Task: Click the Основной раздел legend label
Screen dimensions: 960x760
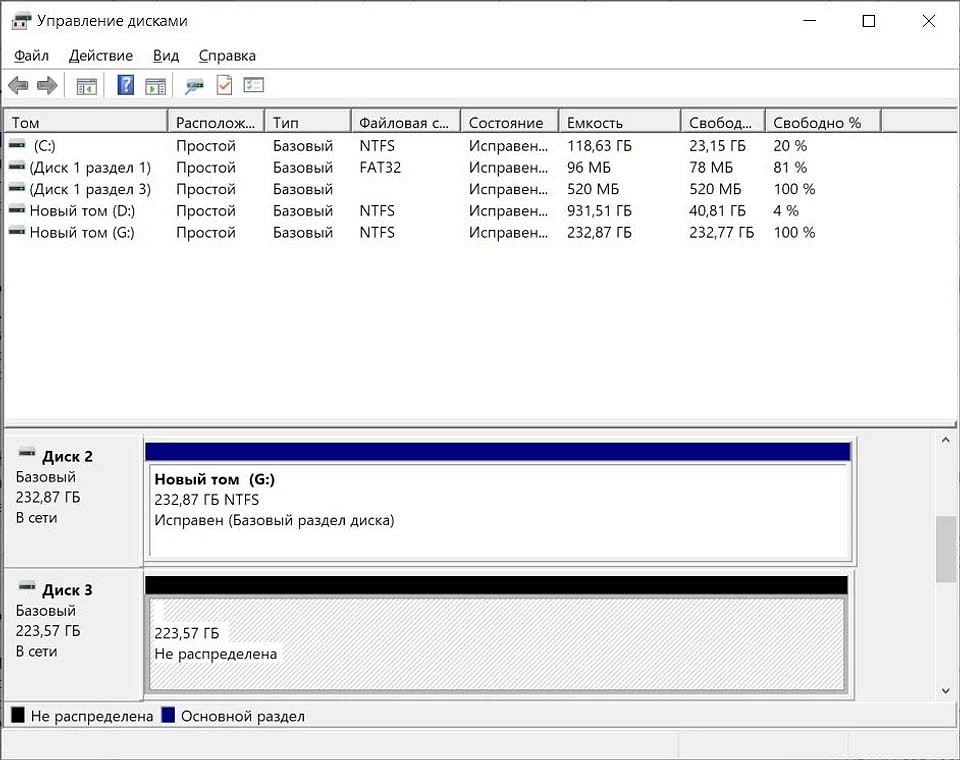Action: (242, 716)
